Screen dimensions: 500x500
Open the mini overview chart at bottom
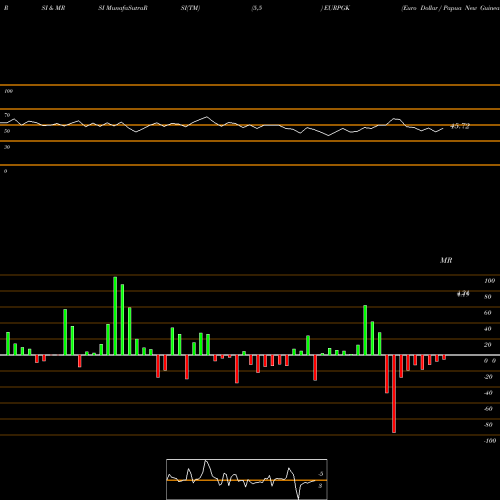click(247, 479)
